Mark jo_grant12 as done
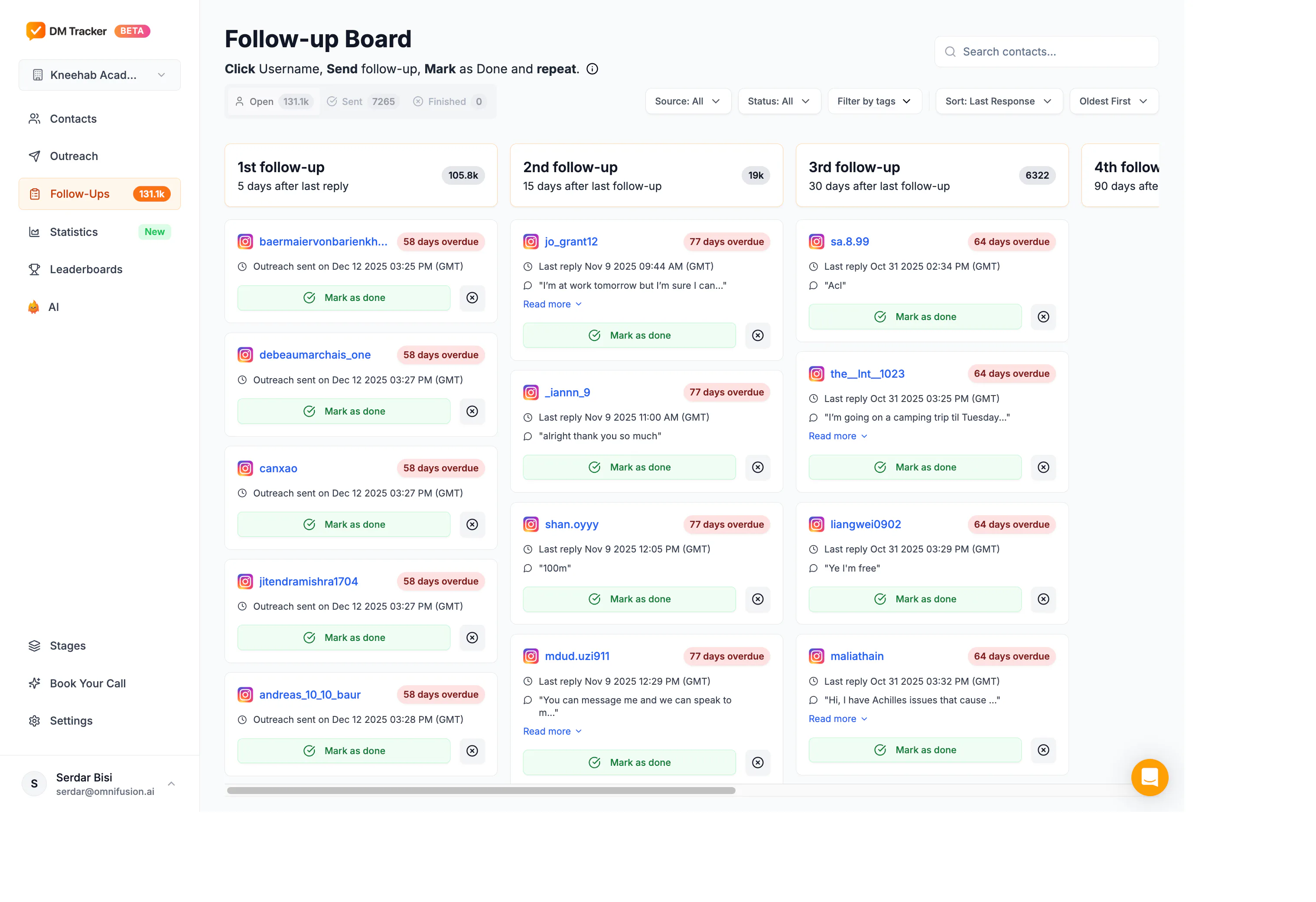 click(x=629, y=335)
